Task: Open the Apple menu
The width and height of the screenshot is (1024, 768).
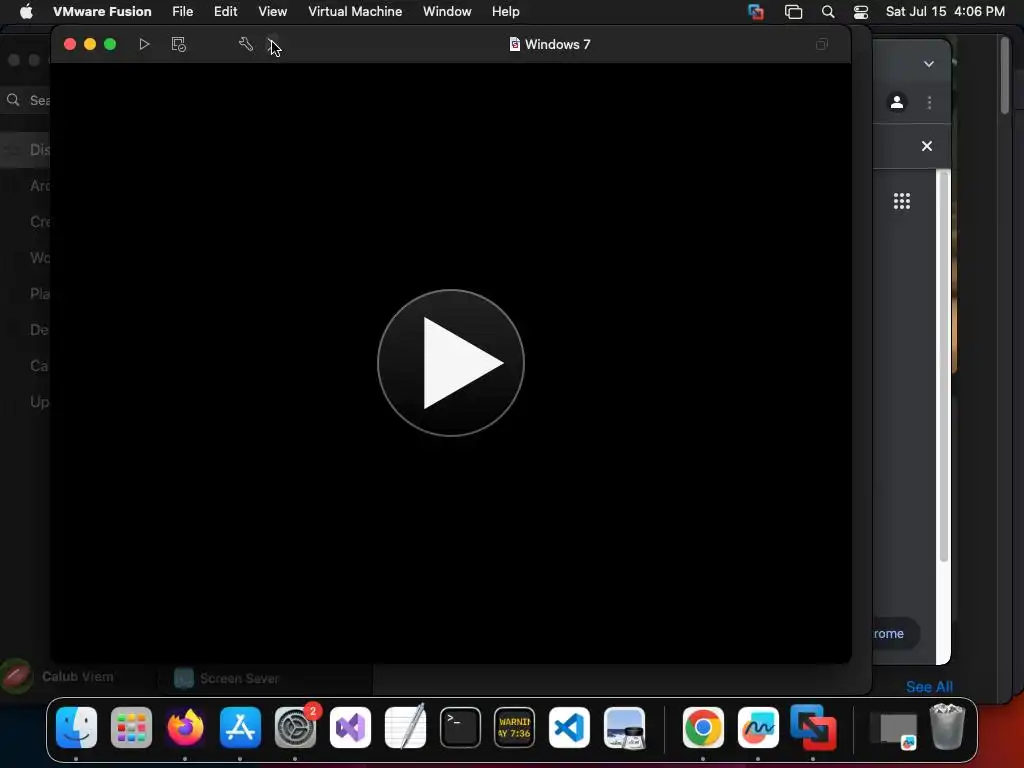Action: click(26, 11)
